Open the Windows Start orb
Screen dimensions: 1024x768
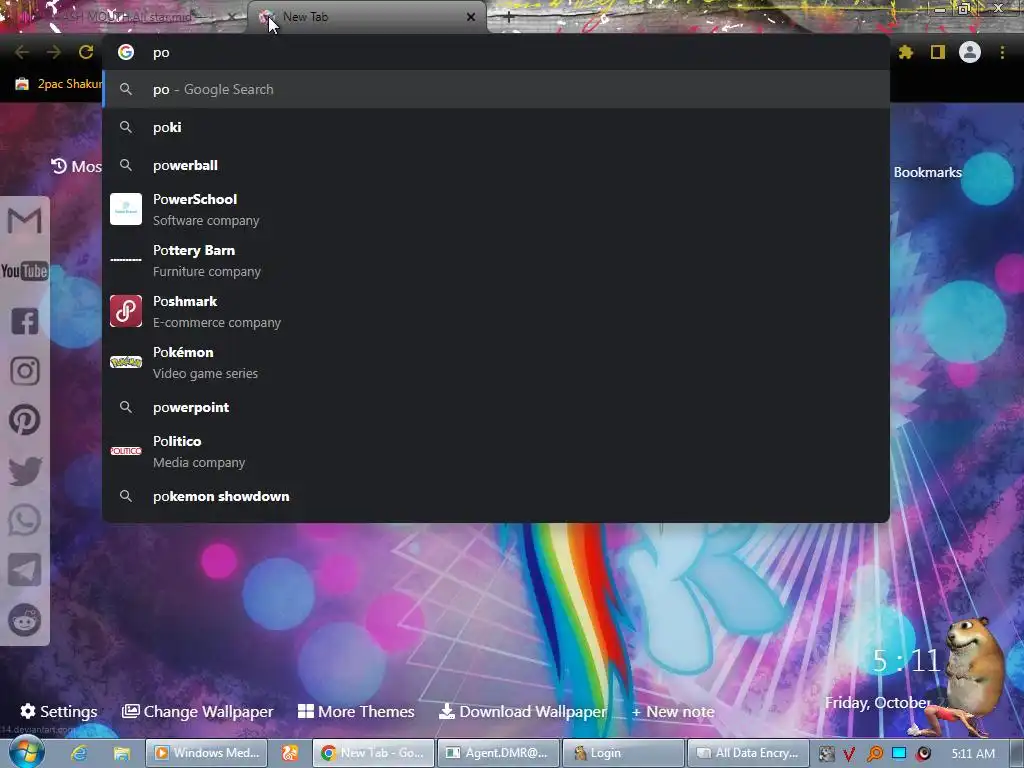(x=26, y=752)
